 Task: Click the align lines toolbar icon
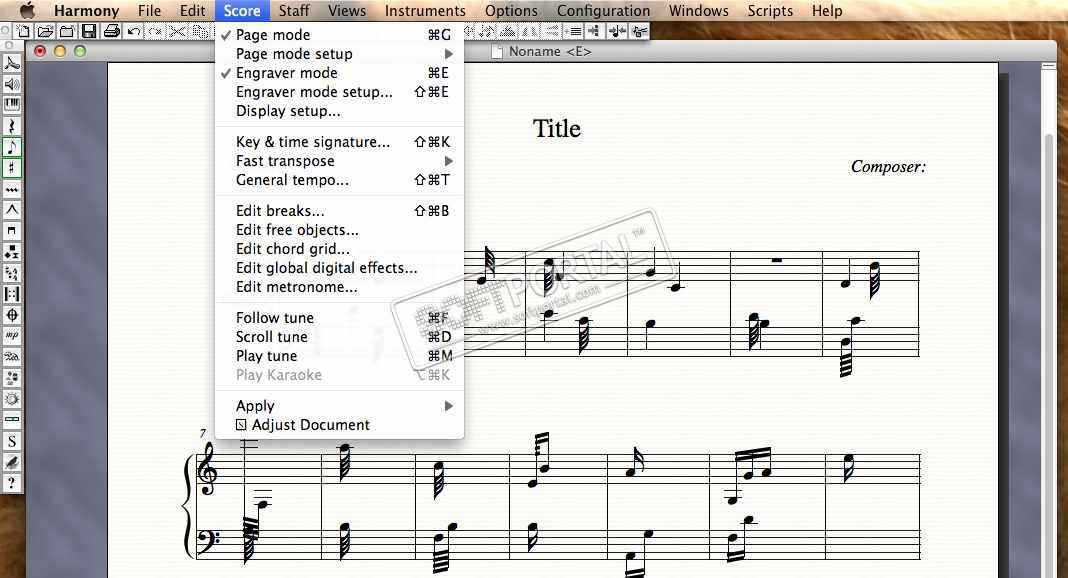click(574, 31)
